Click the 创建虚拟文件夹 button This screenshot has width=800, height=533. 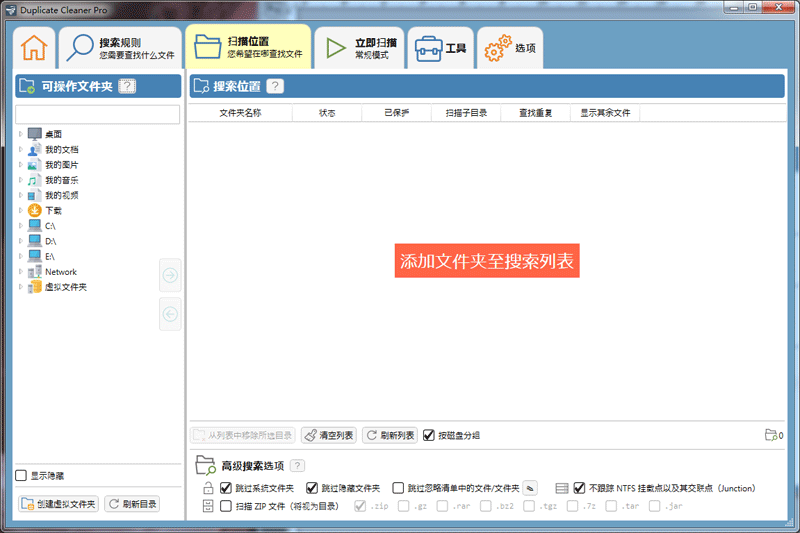pyautogui.click(x=58, y=504)
